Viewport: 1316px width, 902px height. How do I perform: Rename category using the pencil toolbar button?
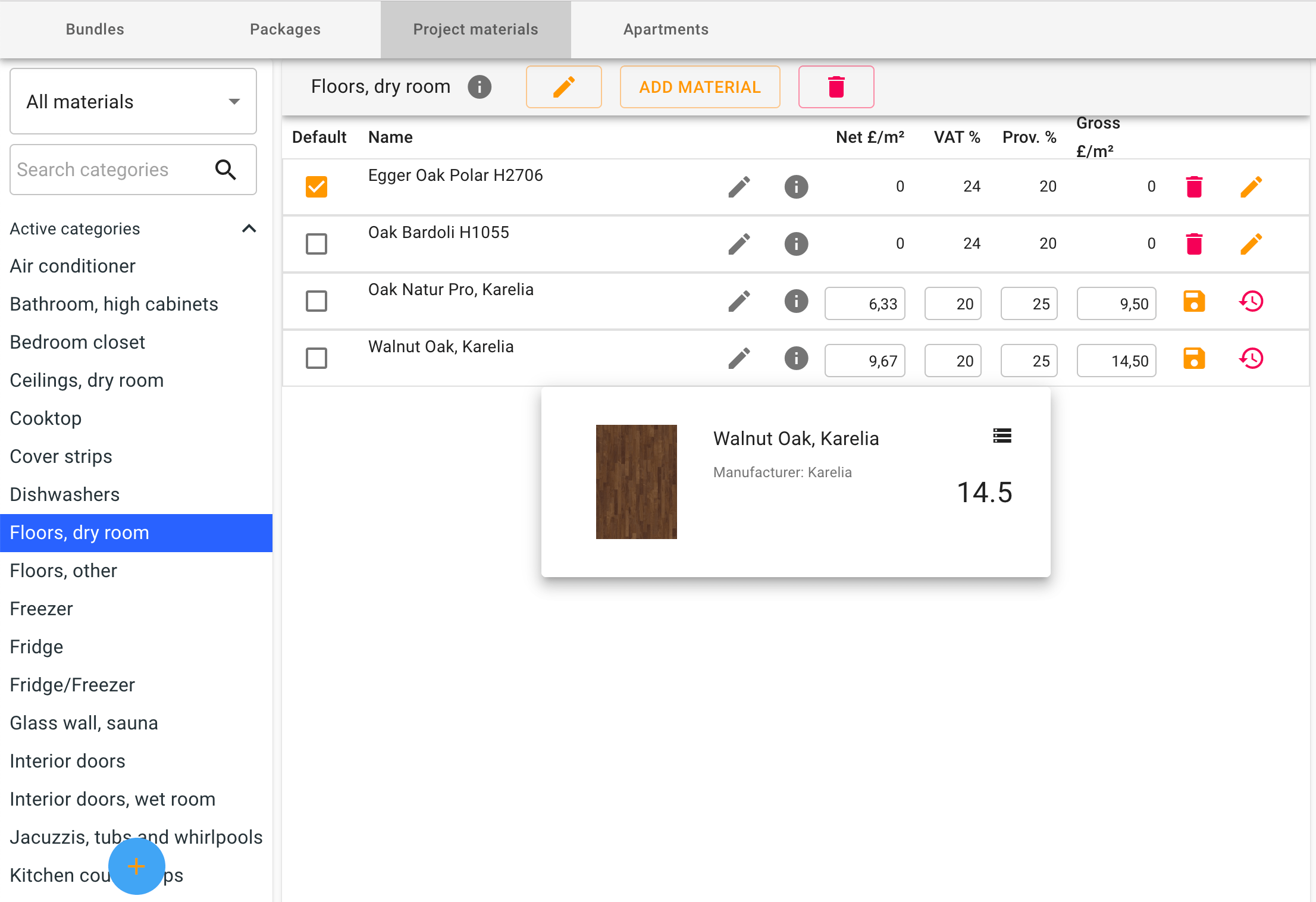click(x=563, y=87)
